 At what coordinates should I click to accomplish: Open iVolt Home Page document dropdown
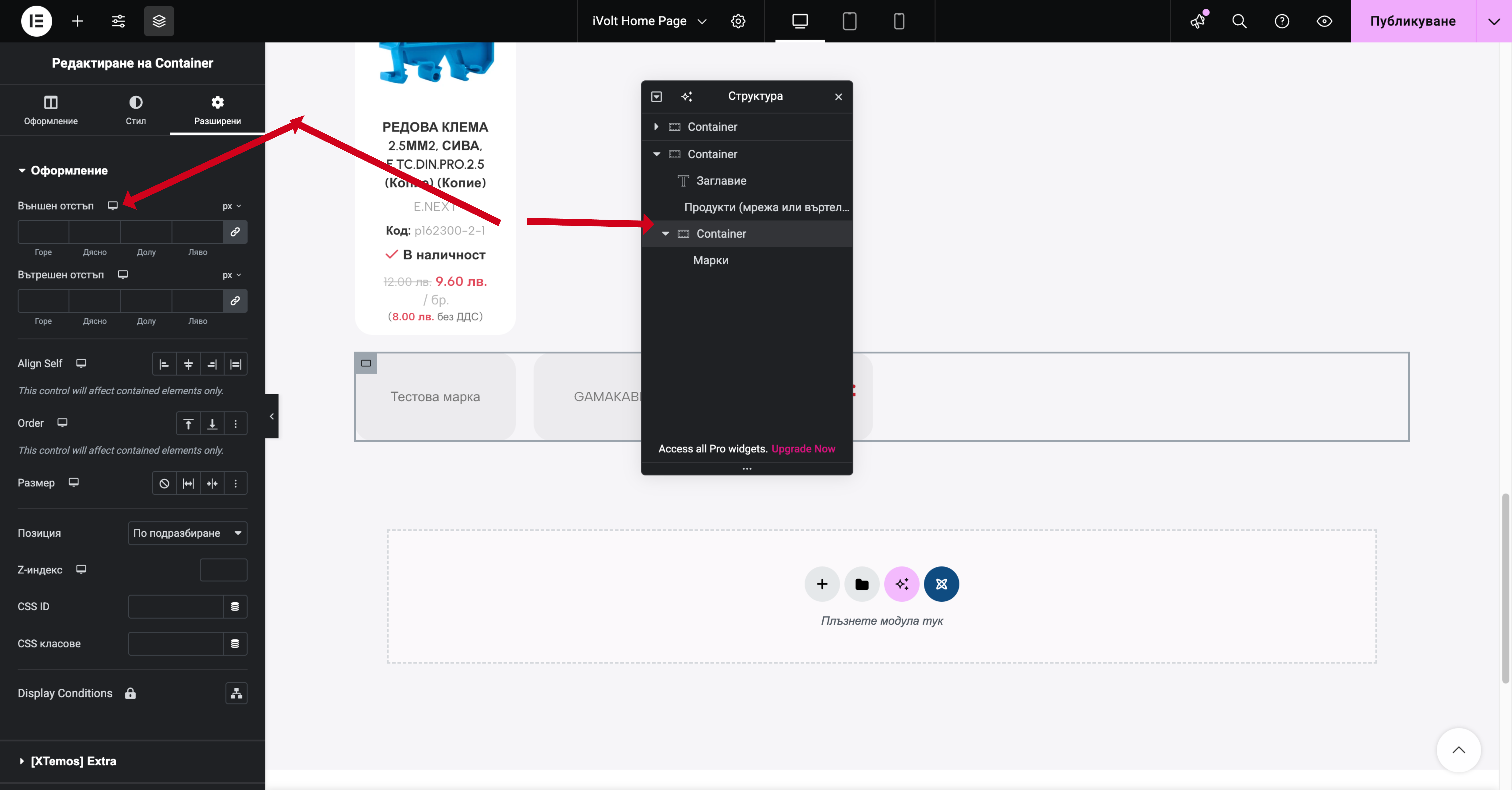pos(649,21)
